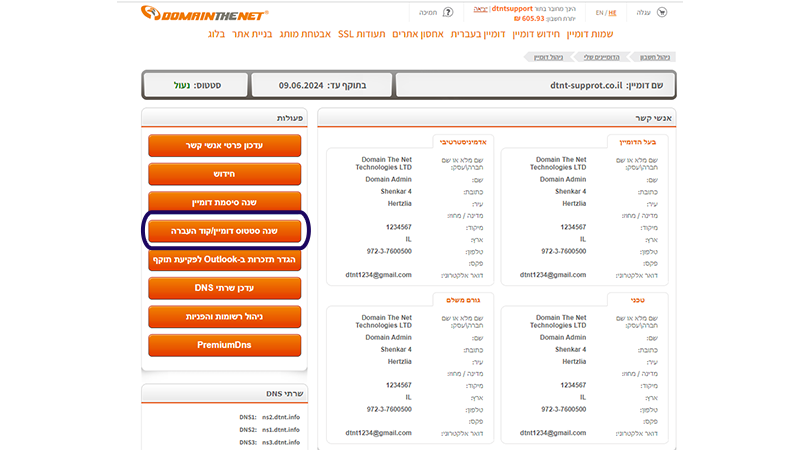Click the PremiumDns button
The height and width of the screenshot is (450, 800).
click(x=224, y=345)
